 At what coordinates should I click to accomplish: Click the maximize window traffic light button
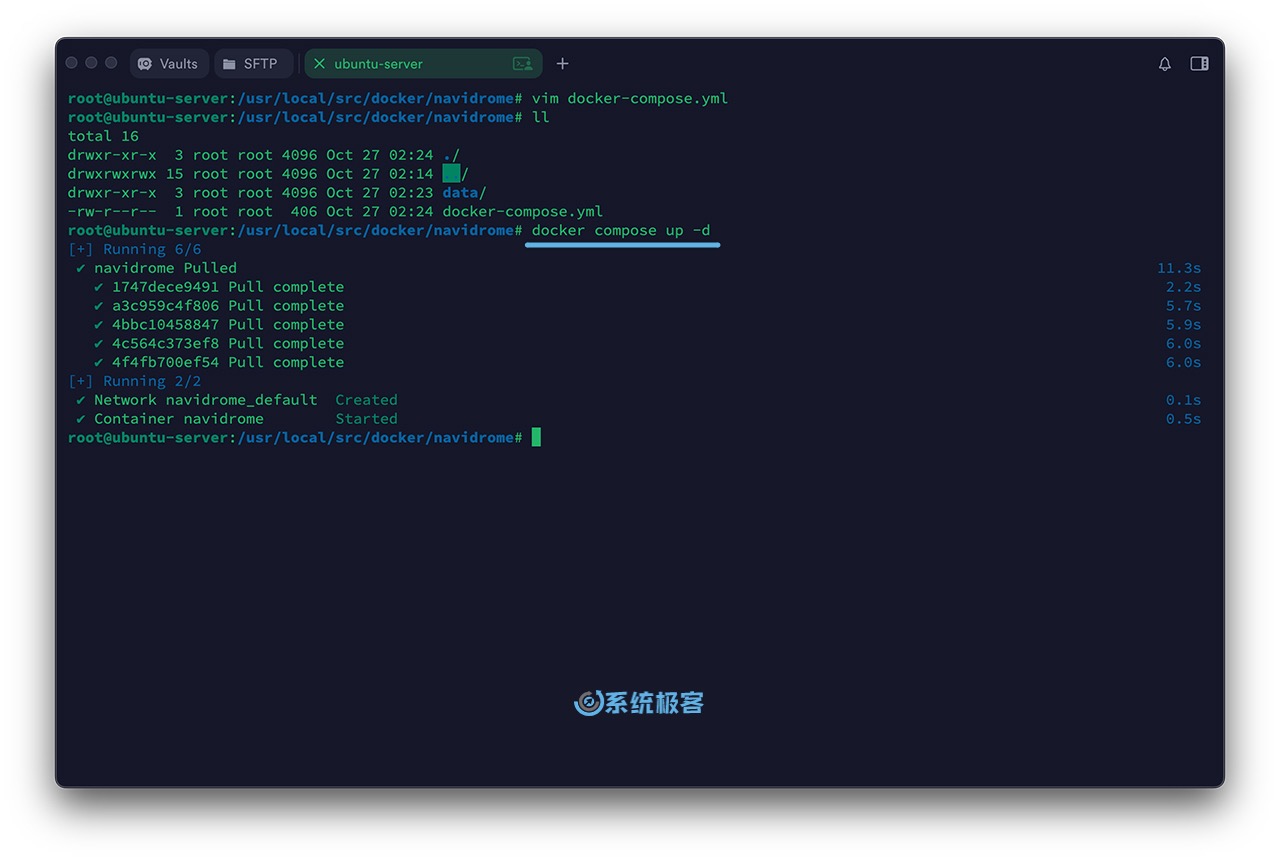111,63
